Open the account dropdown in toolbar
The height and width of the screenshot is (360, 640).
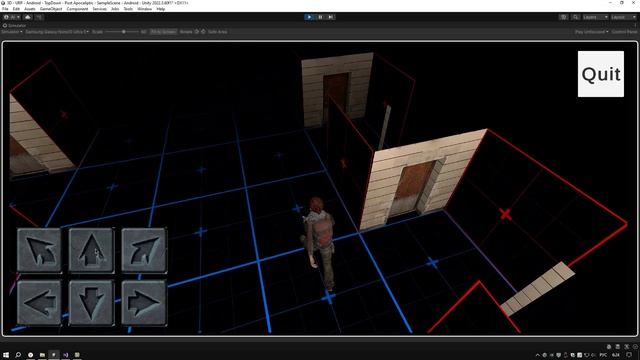click(x=11, y=17)
